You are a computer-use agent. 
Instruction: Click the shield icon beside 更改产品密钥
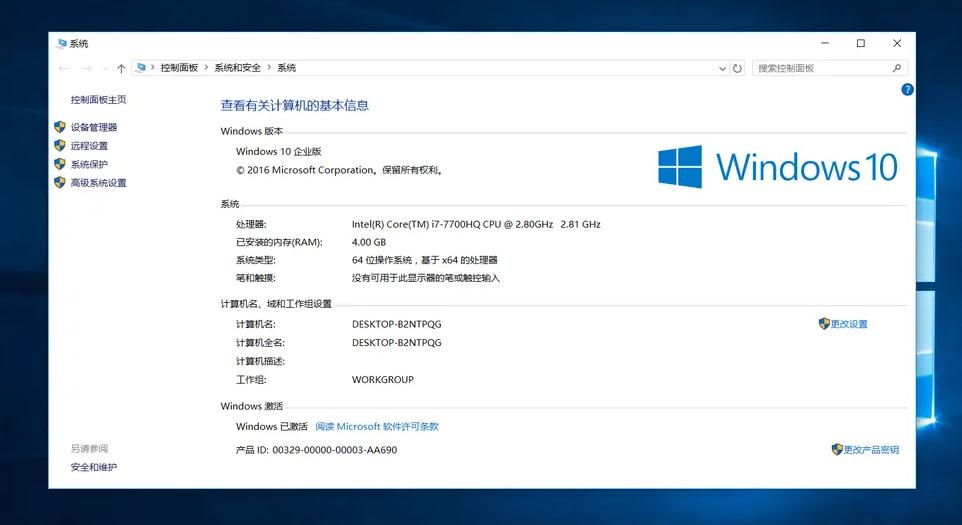[837, 449]
